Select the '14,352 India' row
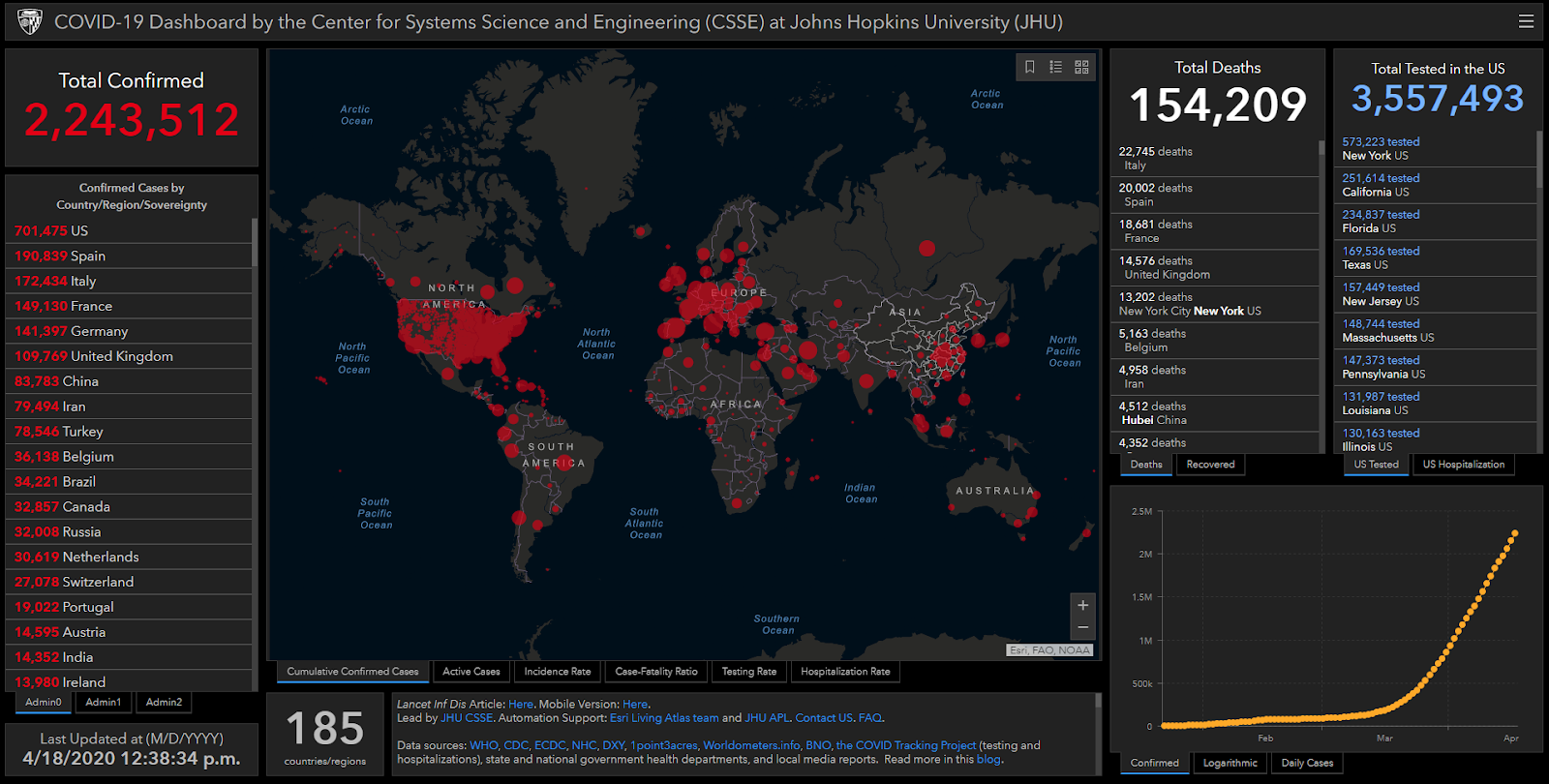Image resolution: width=1549 pixels, height=784 pixels. (130, 657)
